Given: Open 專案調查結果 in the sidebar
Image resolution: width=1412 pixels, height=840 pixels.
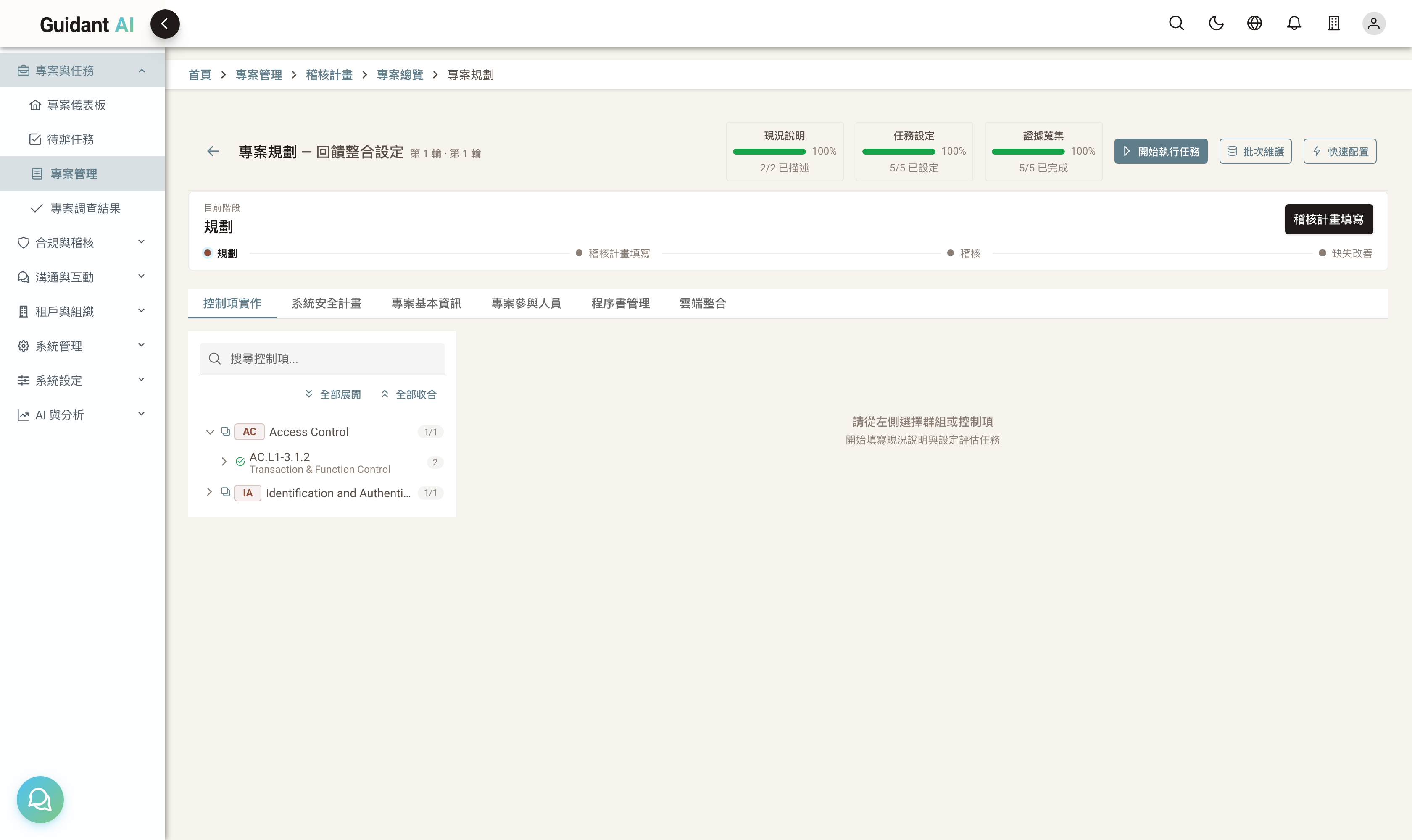Looking at the screenshot, I should click(x=82, y=208).
